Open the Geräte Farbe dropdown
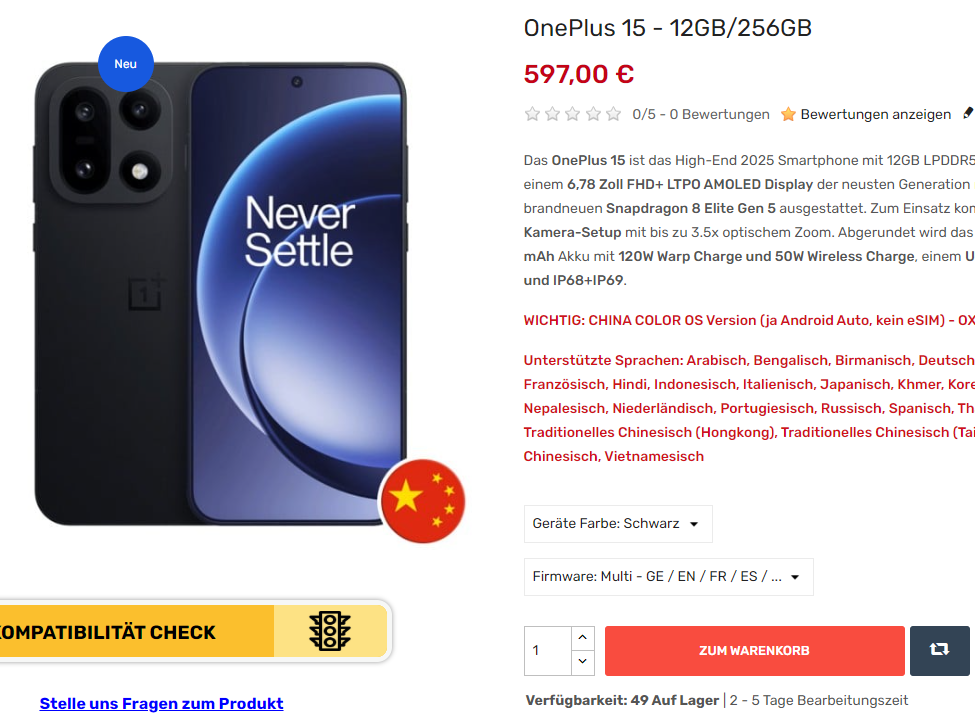The height and width of the screenshot is (715, 975). click(x=618, y=524)
